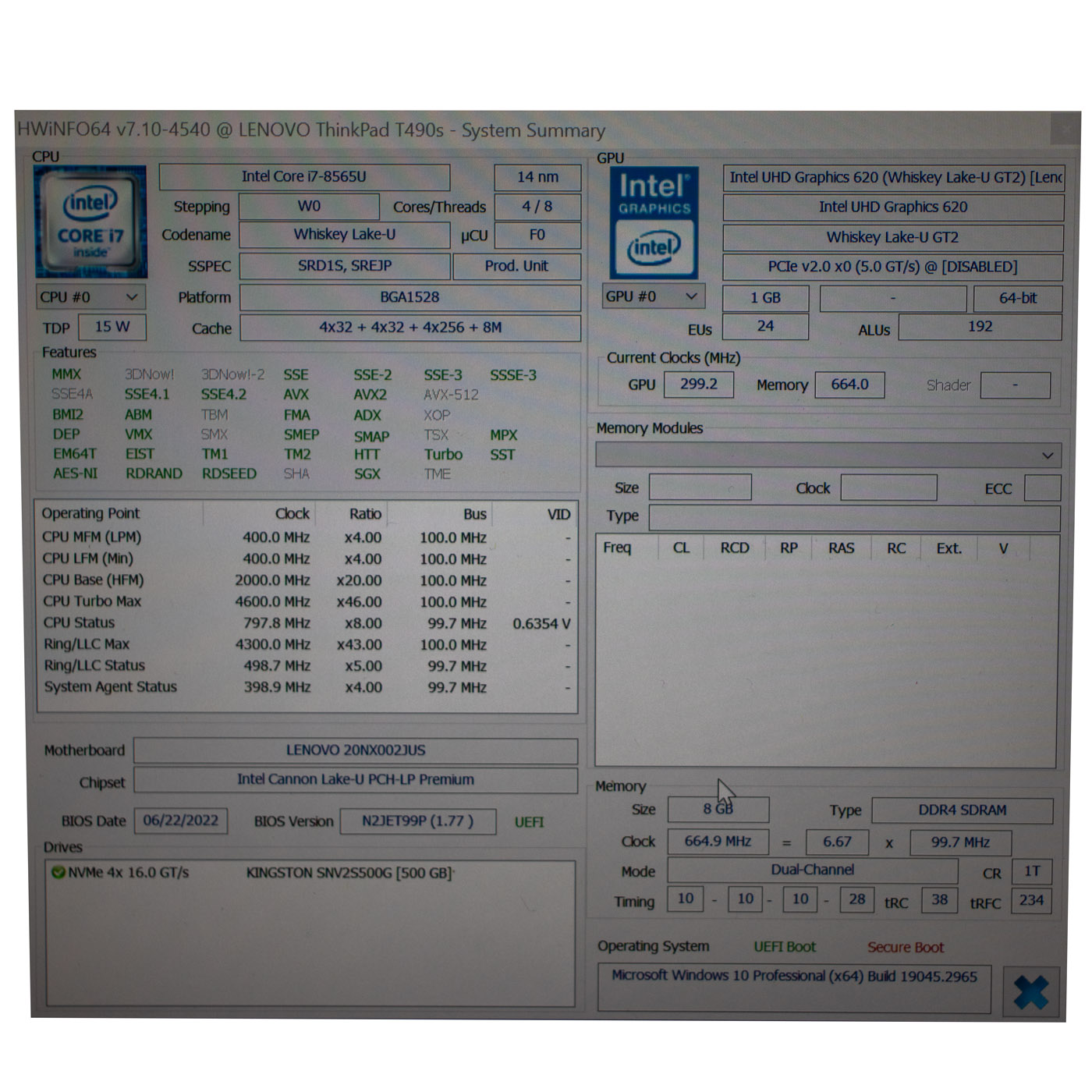Image resolution: width=1092 pixels, height=1092 pixels.
Task: Click the tRFC value 234
Action: tap(1031, 900)
